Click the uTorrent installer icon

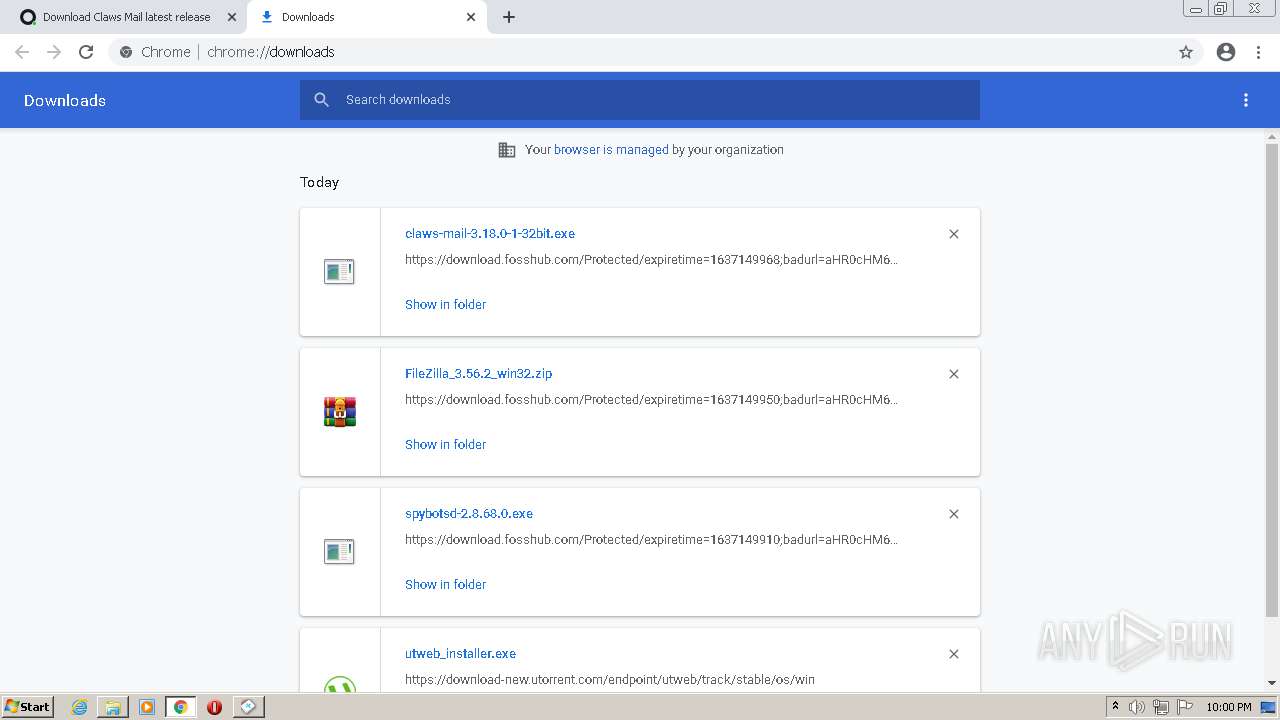coord(340,684)
